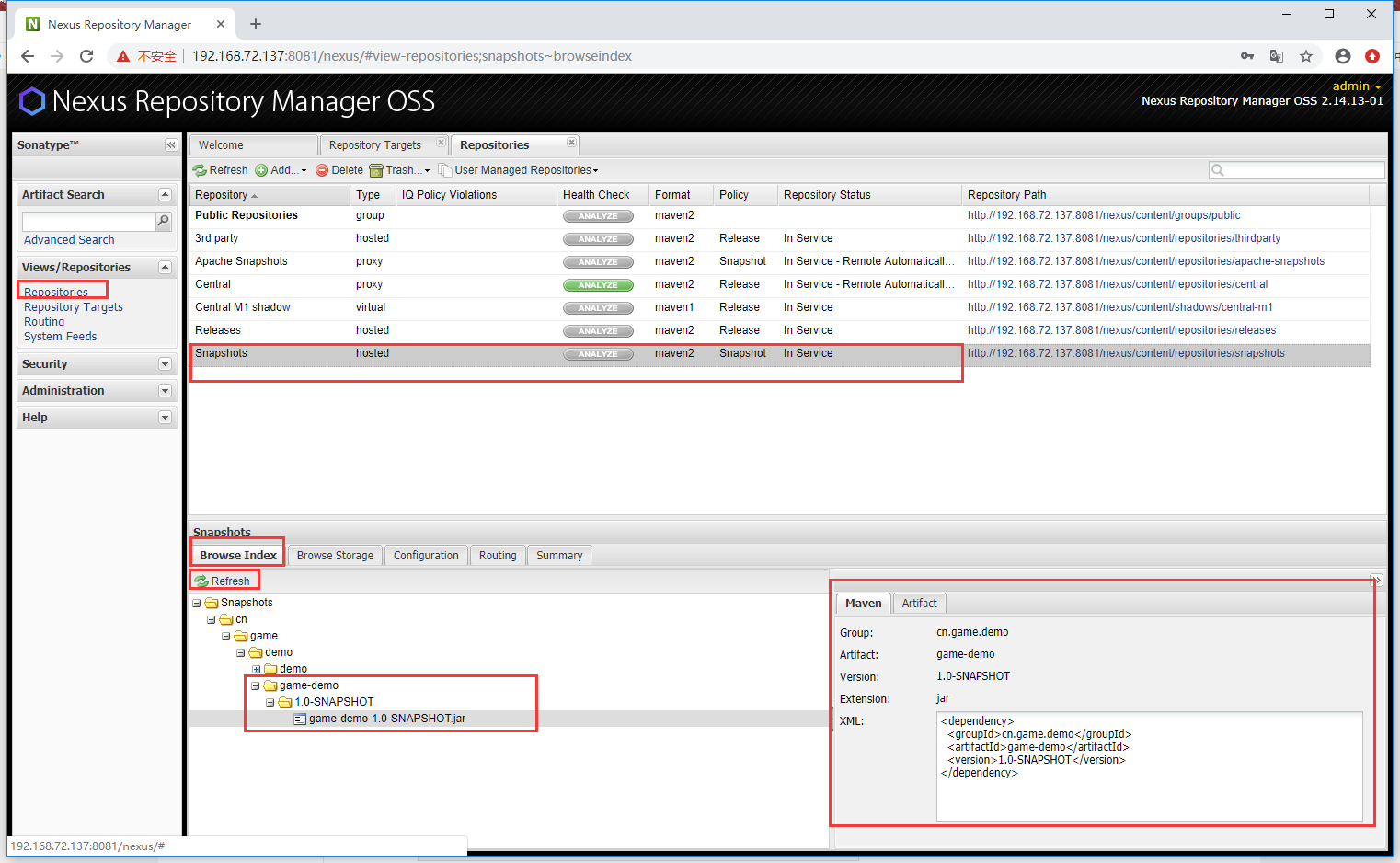Switch to the Browse Storage tab
The width and height of the screenshot is (1400, 863).
(335, 556)
